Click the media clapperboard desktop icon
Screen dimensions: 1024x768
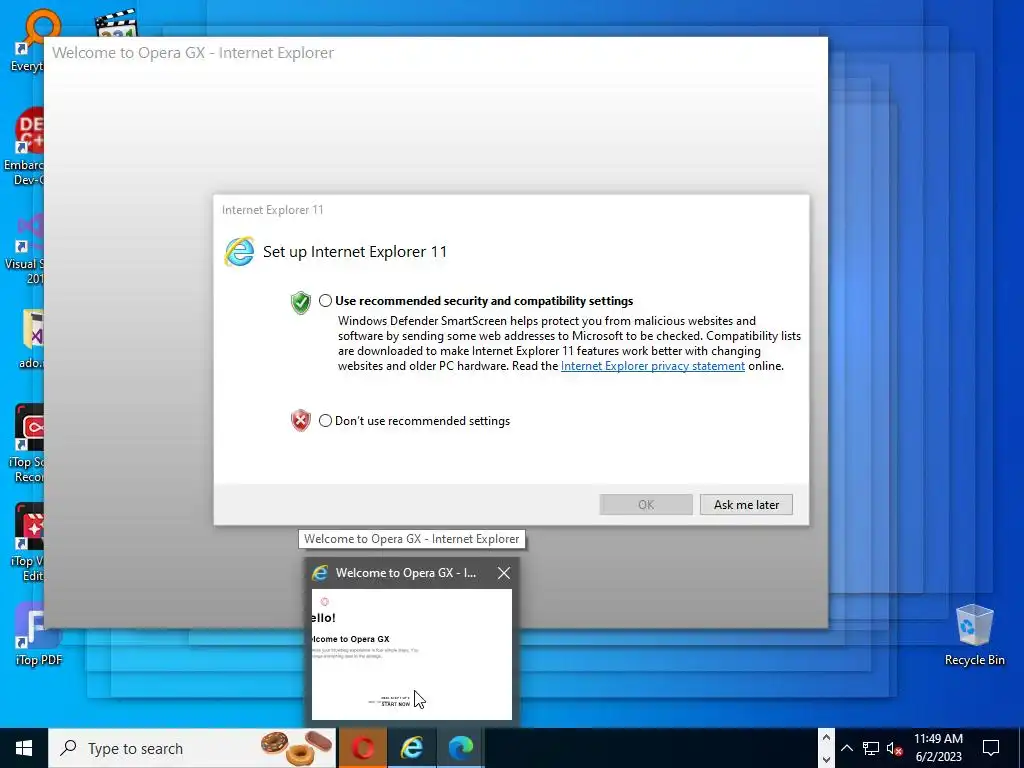116,23
